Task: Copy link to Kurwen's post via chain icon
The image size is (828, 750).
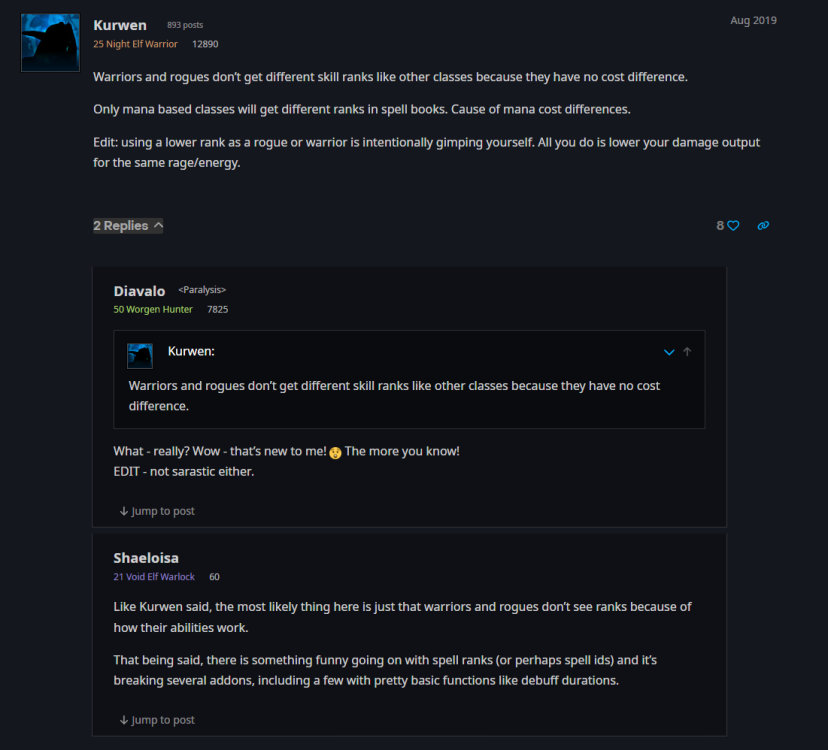Action: pyautogui.click(x=763, y=226)
